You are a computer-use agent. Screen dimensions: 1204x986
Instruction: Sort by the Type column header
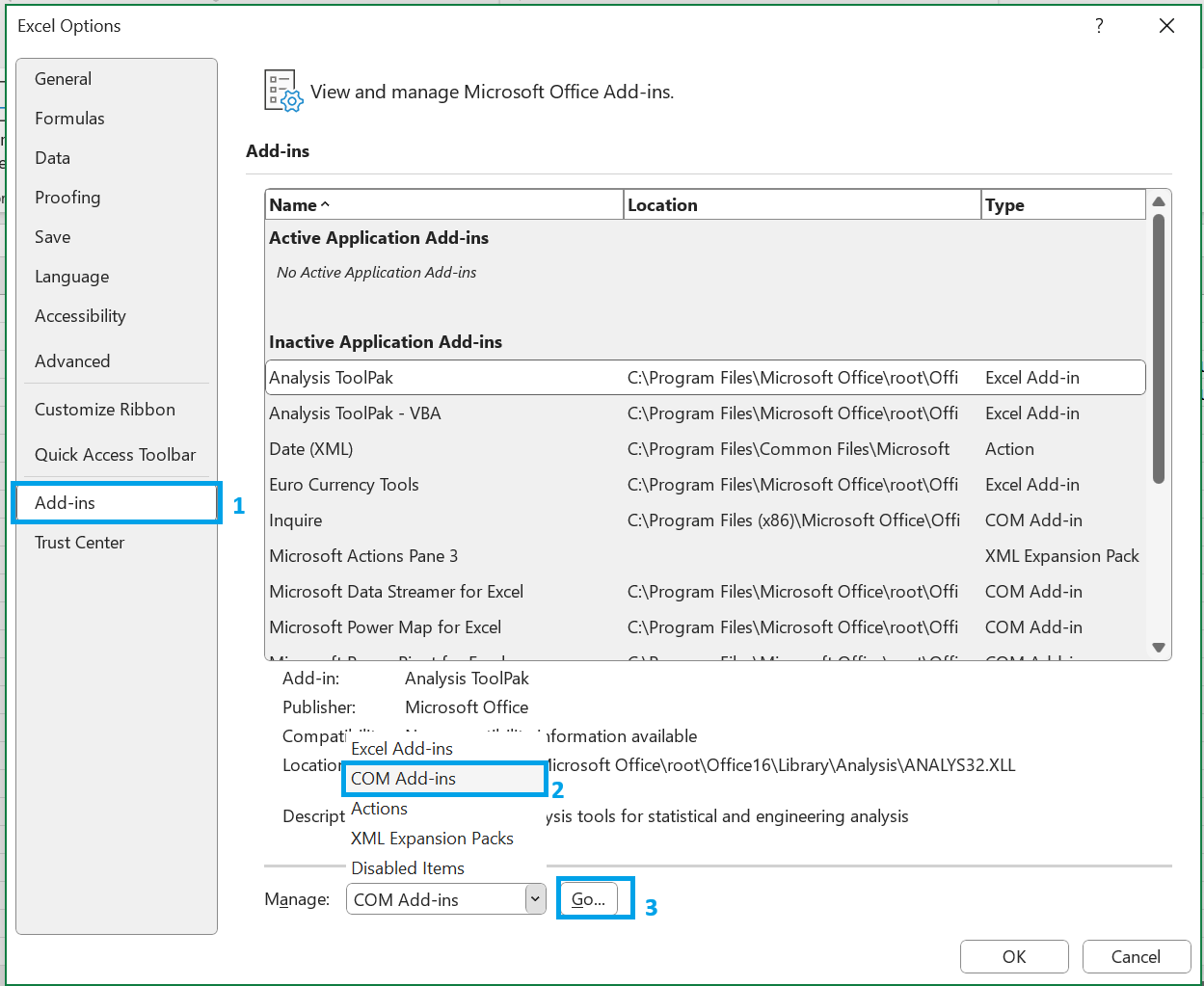coord(1063,205)
